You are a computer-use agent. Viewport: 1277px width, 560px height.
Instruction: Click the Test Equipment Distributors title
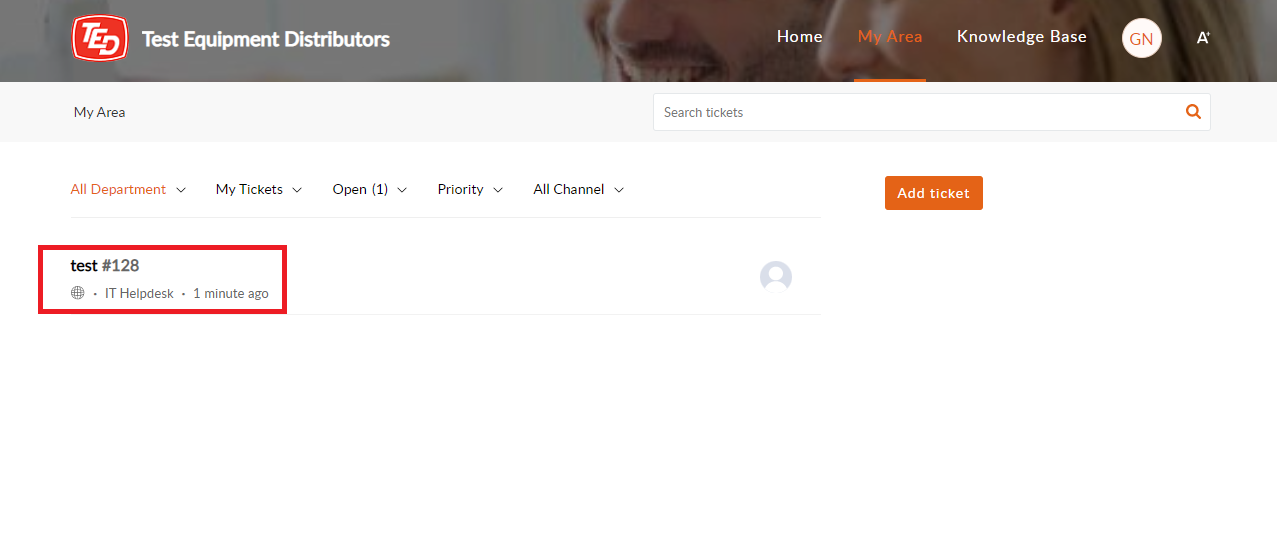click(266, 40)
